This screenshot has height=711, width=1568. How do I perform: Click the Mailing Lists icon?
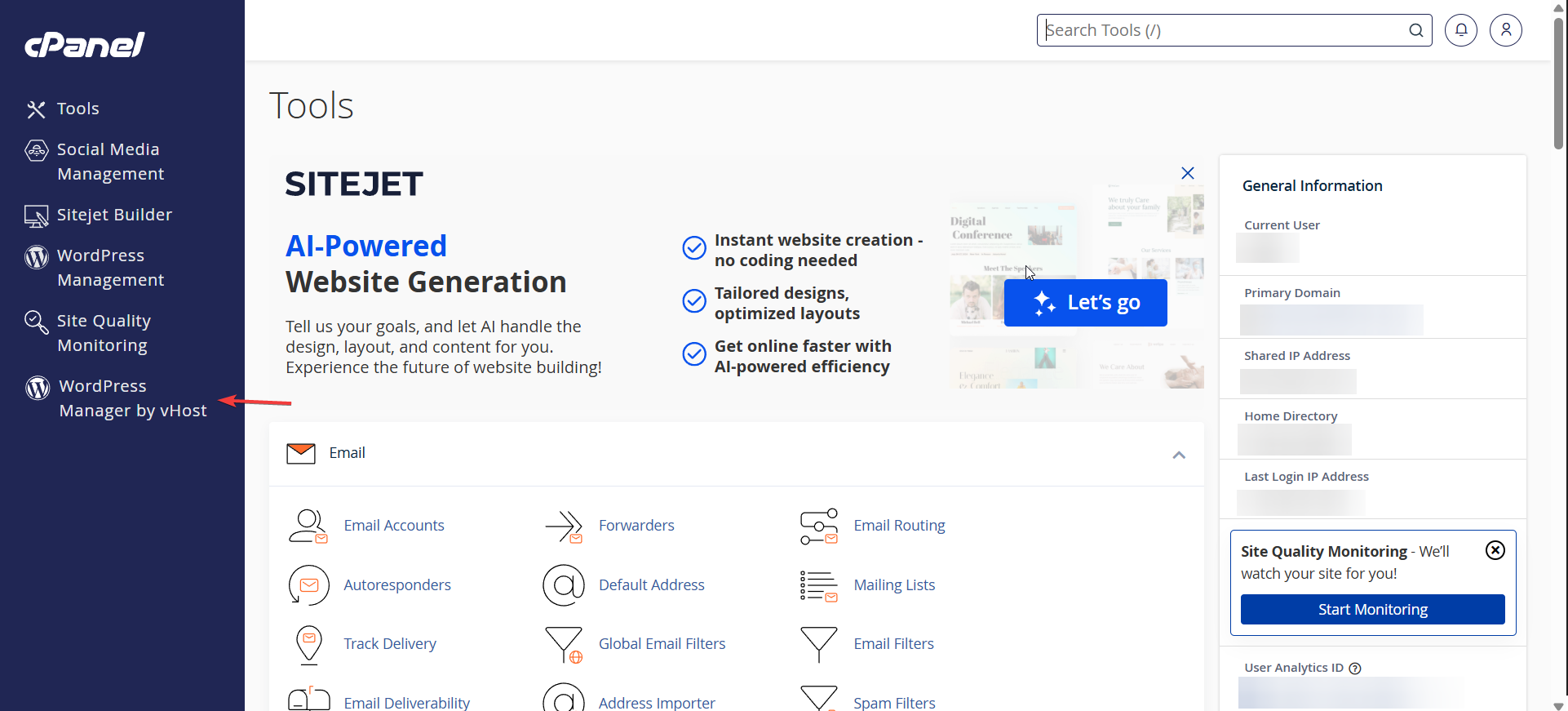(818, 585)
